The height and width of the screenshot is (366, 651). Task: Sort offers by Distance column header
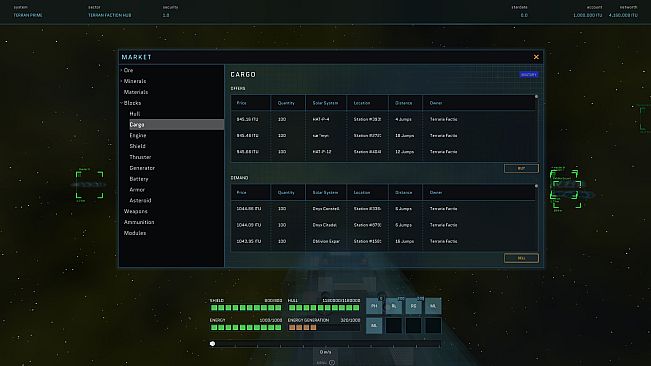pyautogui.click(x=404, y=103)
